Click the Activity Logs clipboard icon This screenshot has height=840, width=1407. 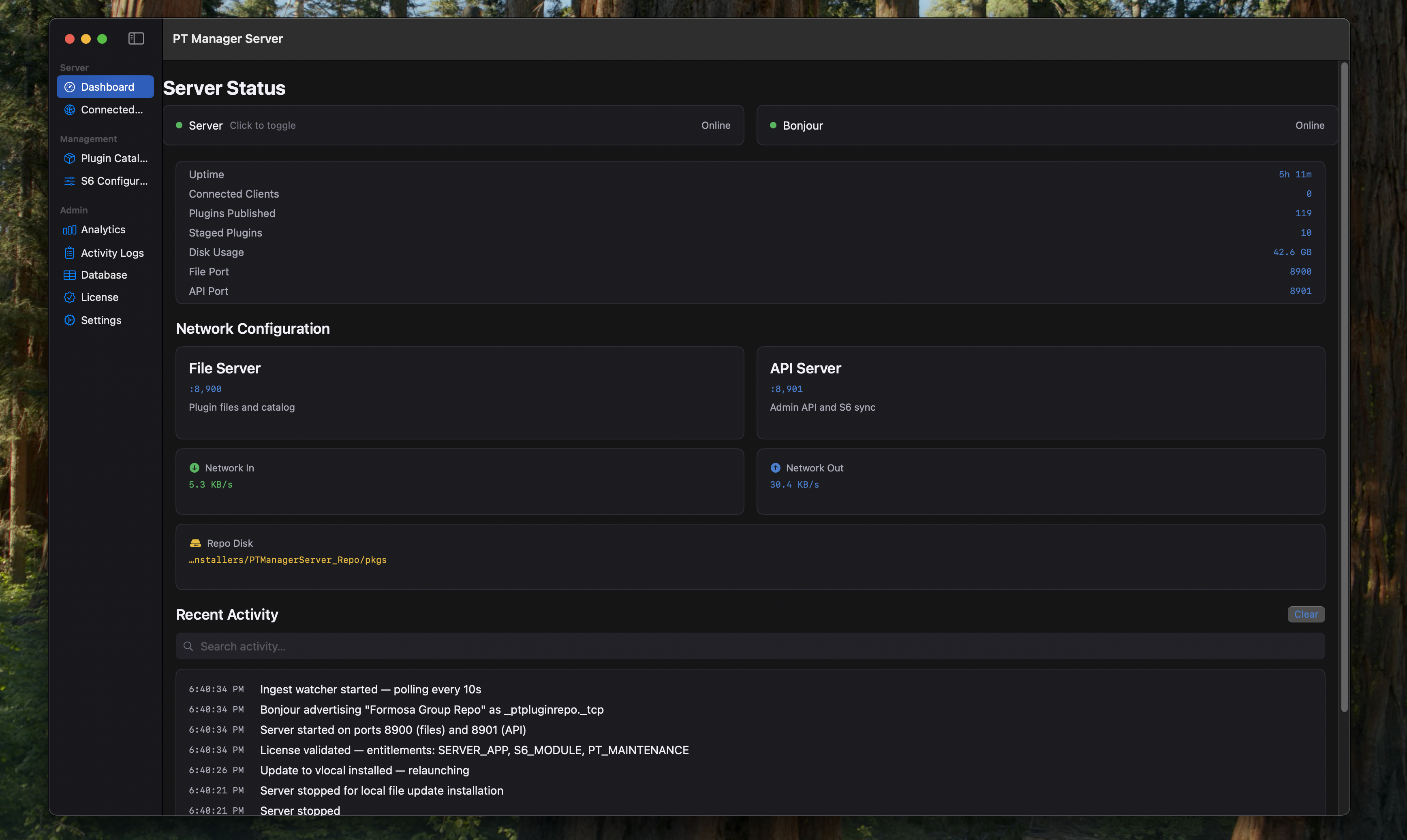coord(70,253)
